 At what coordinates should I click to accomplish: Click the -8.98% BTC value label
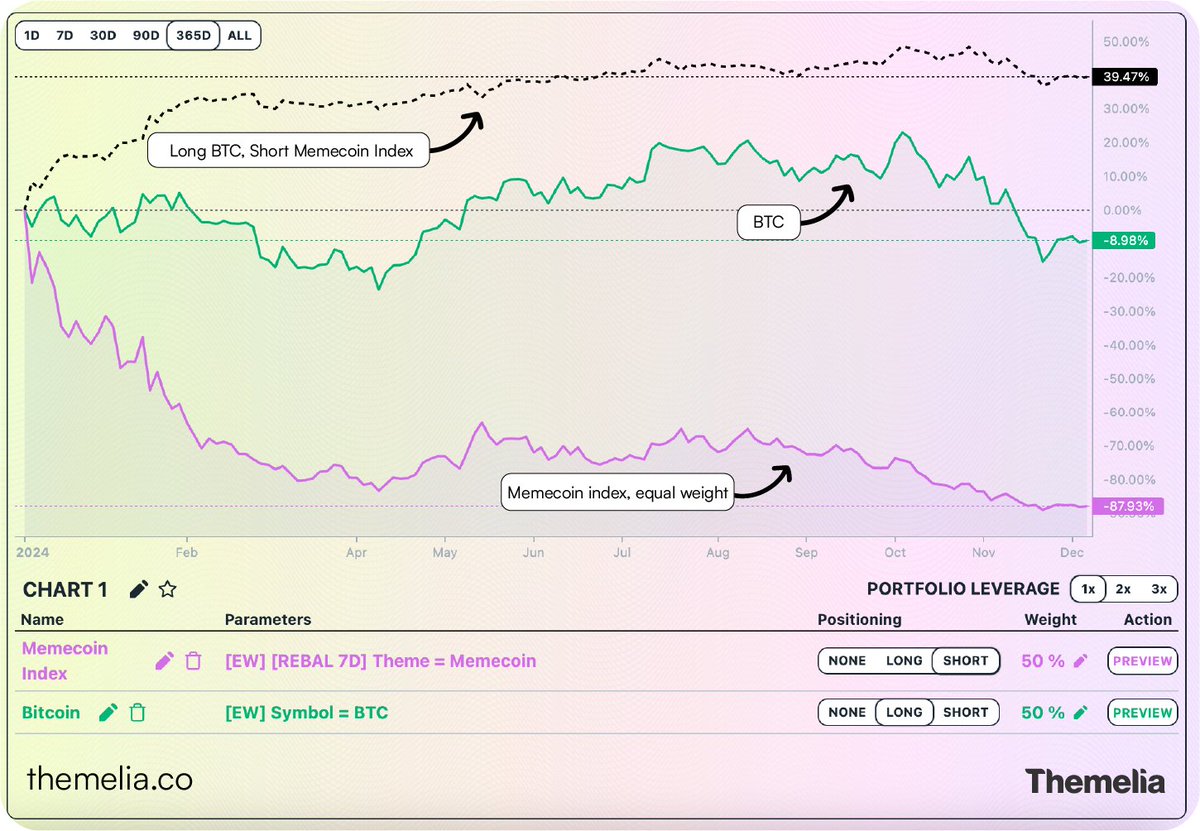(1124, 240)
